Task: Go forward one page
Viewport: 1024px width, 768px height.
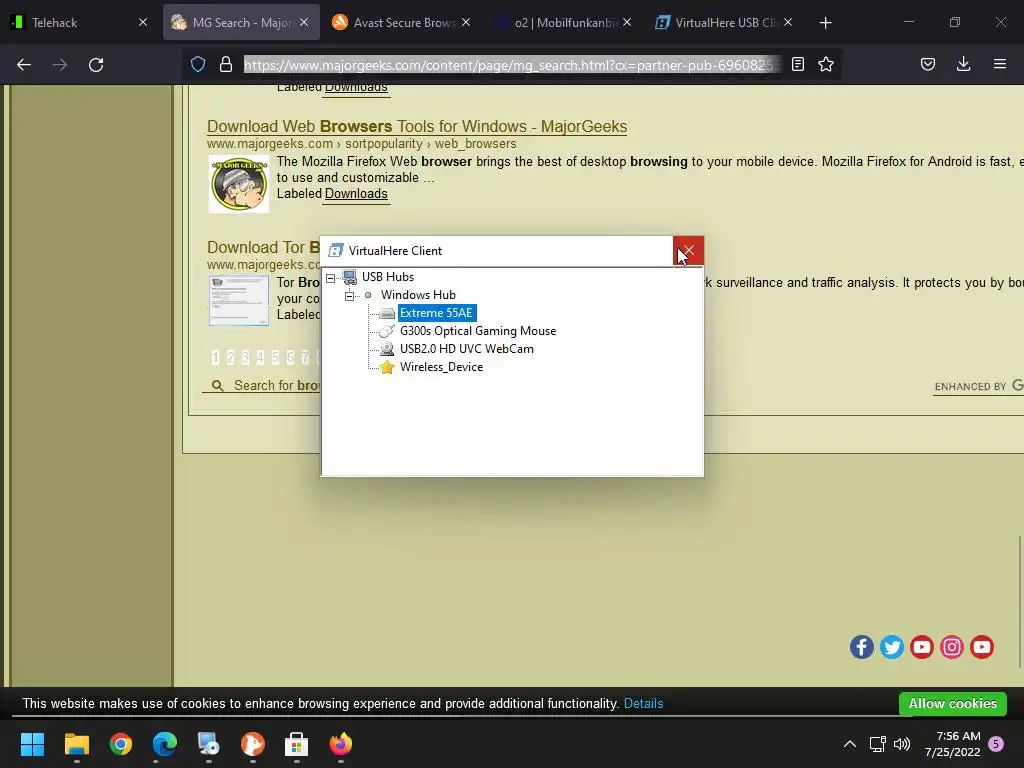Action: pyautogui.click(x=60, y=65)
